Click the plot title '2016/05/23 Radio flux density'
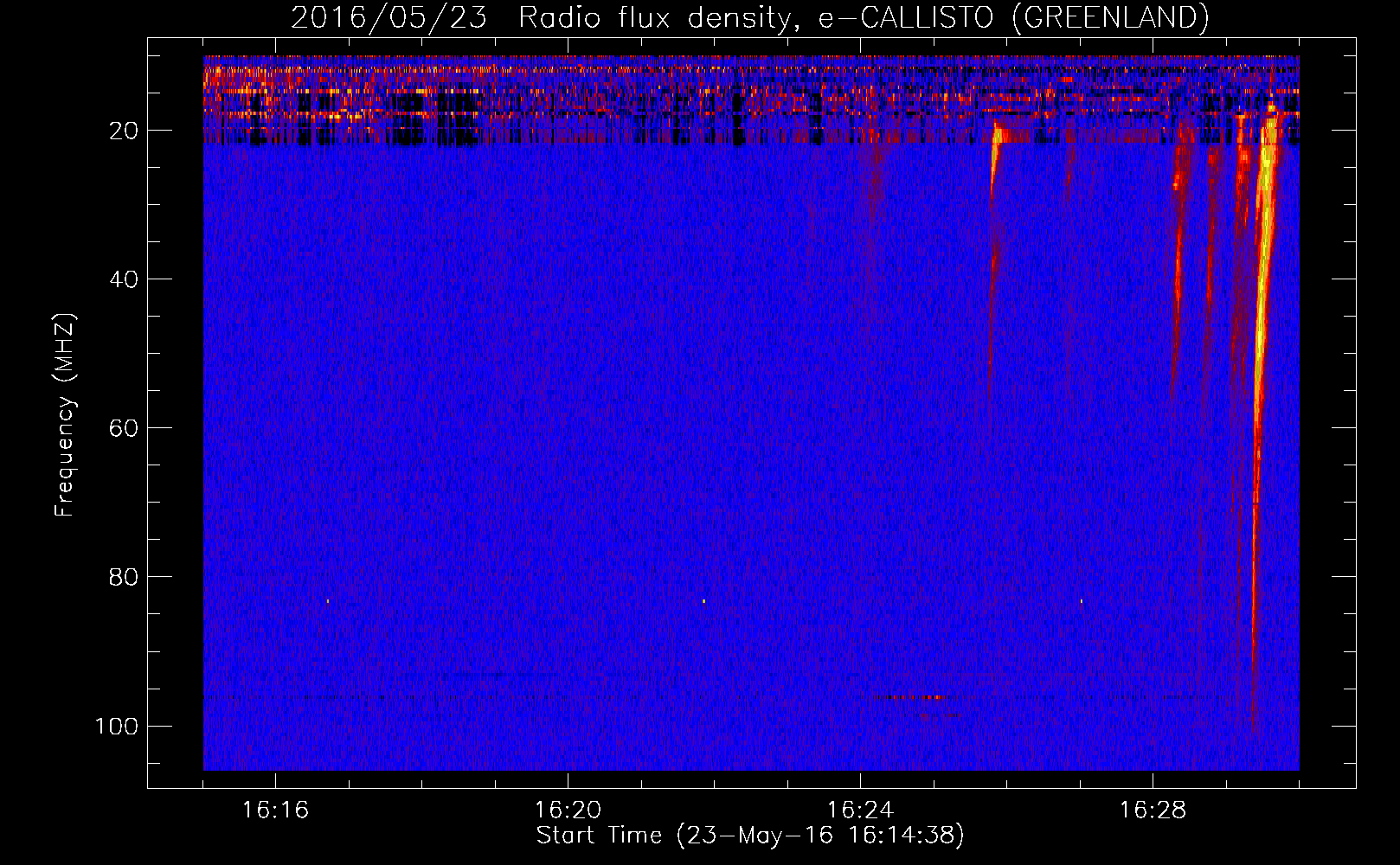 [749, 17]
